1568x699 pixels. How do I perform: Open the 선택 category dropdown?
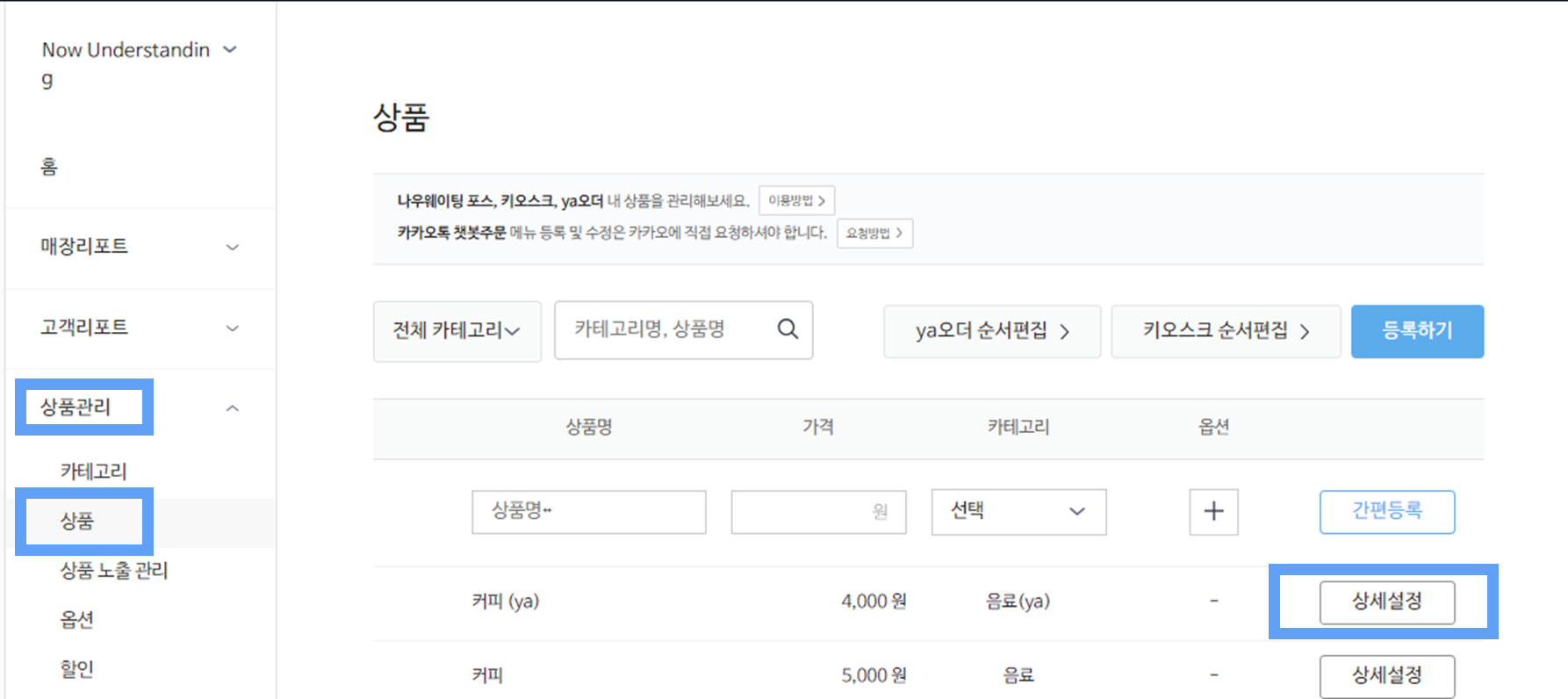pos(1018,512)
